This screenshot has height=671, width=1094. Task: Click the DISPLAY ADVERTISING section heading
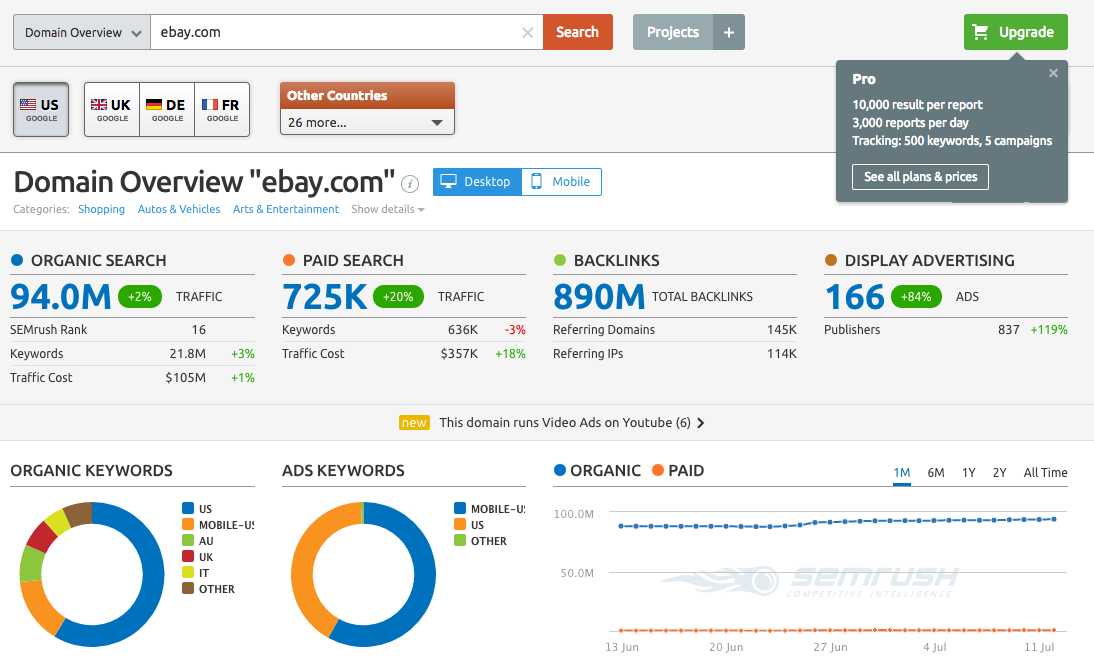(x=930, y=261)
